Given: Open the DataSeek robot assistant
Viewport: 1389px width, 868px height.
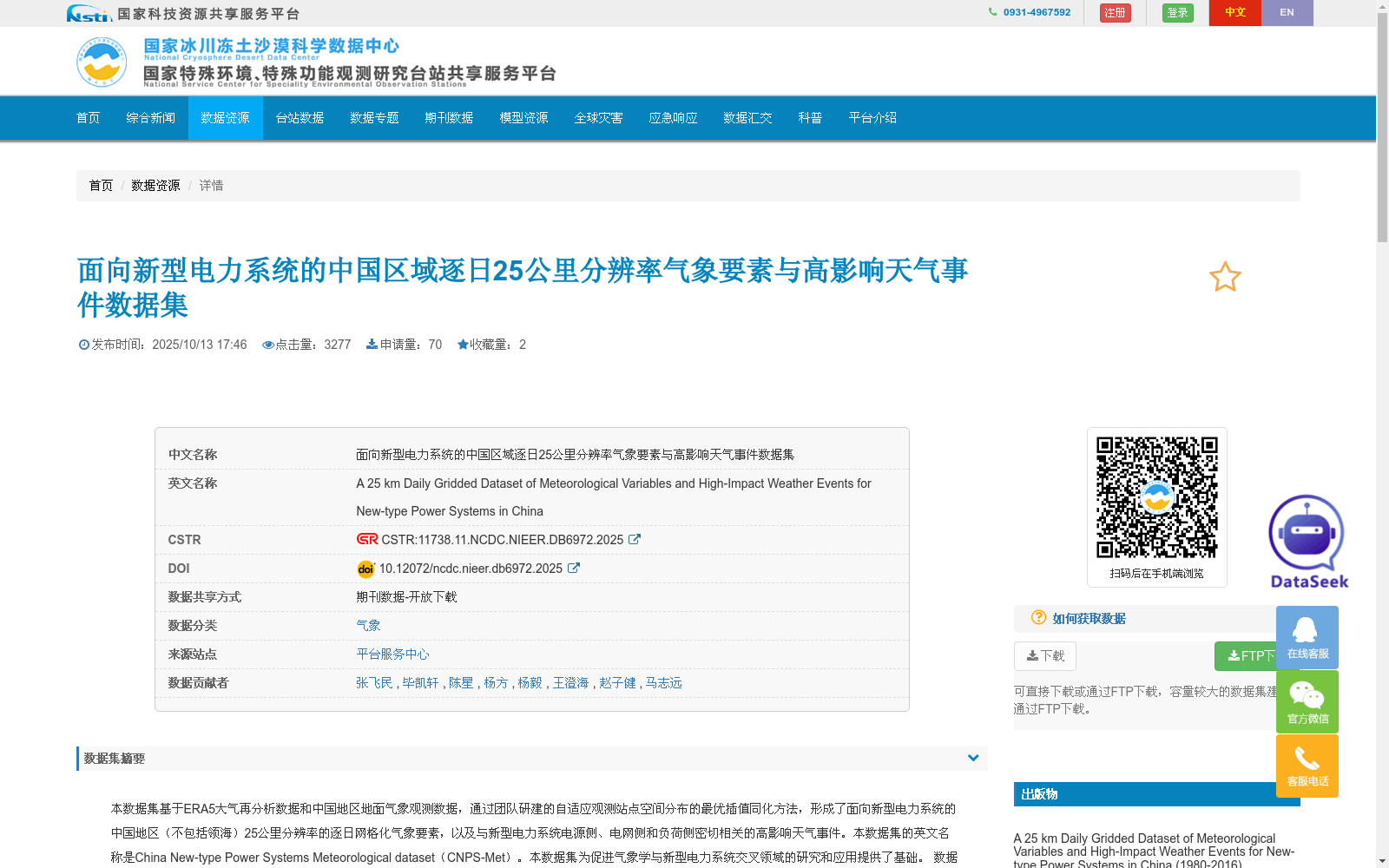Looking at the screenshot, I should 1308,541.
